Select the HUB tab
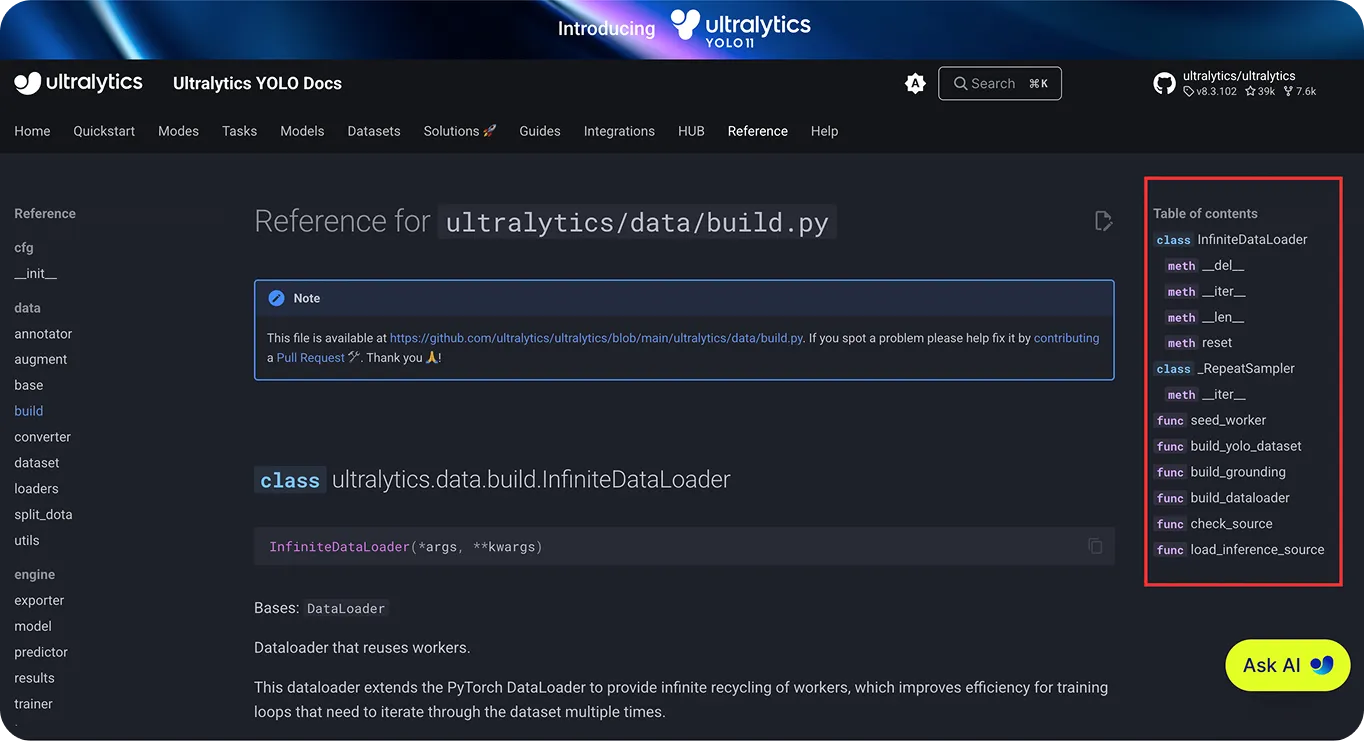This screenshot has height=741, width=1364. click(x=691, y=131)
